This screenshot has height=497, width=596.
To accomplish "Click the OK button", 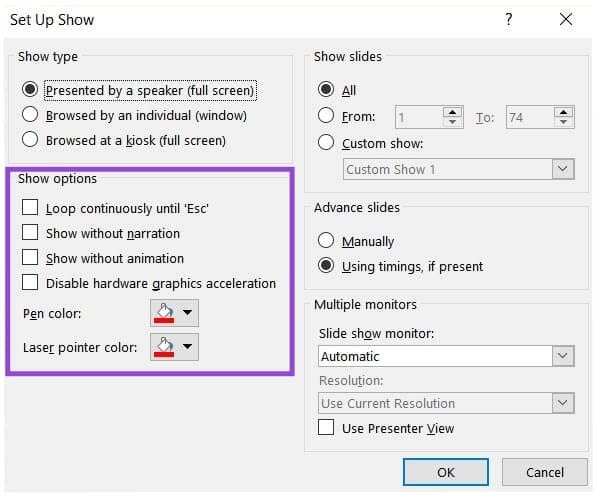I will [446, 472].
